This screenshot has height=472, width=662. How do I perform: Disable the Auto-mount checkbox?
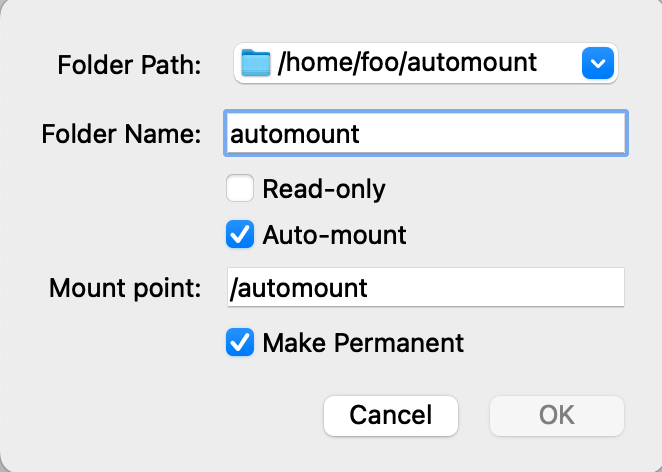[240, 236]
